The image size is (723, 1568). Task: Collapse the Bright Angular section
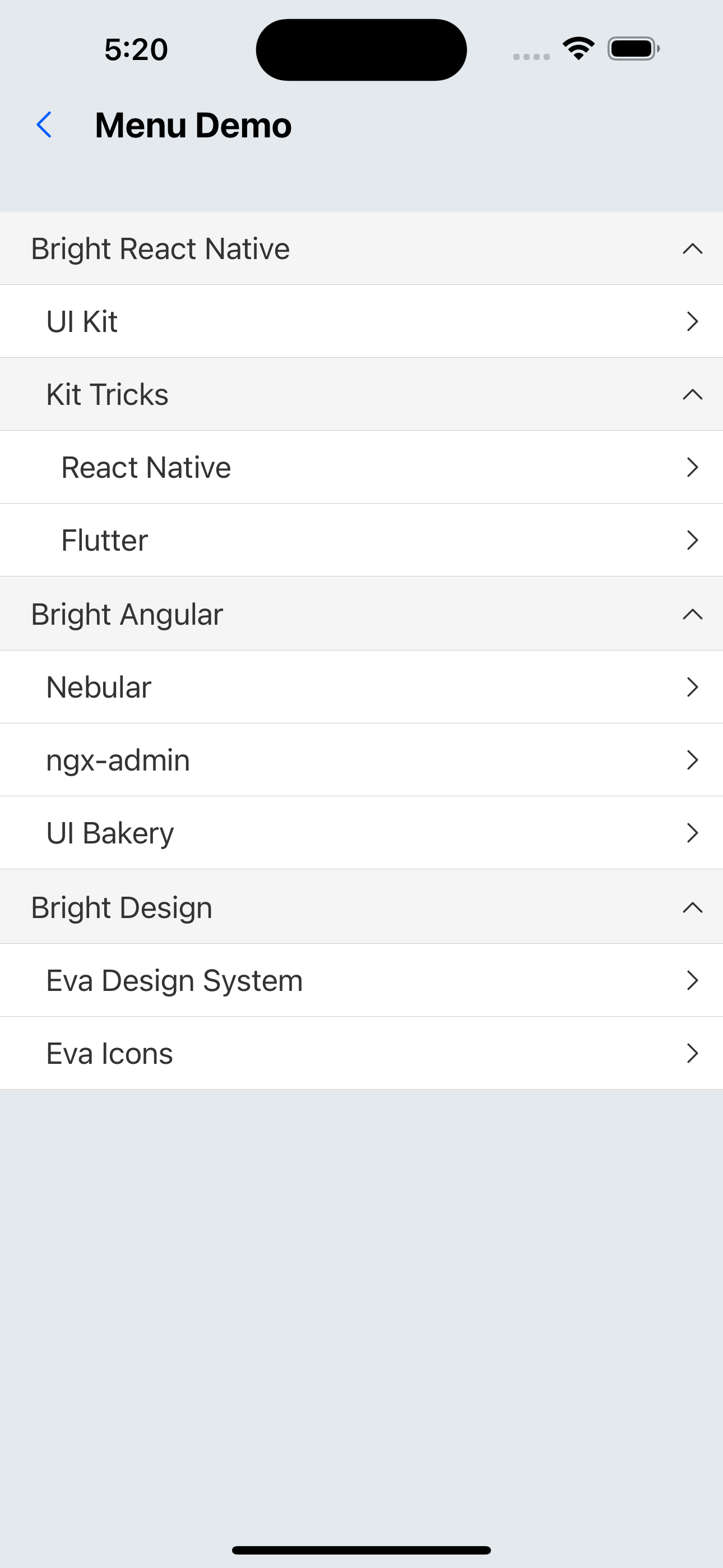693,614
